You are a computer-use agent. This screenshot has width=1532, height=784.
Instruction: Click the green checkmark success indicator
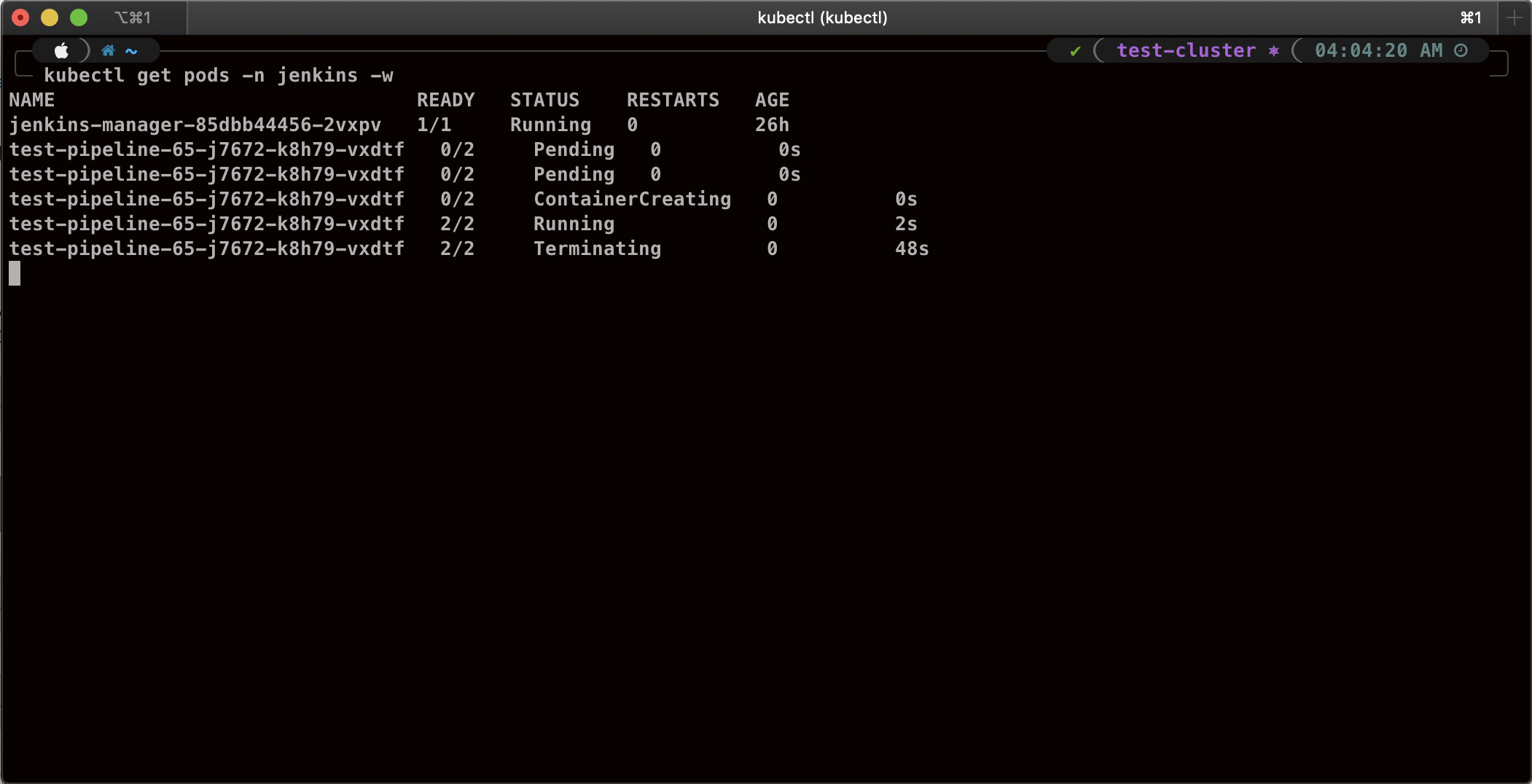click(x=1075, y=50)
